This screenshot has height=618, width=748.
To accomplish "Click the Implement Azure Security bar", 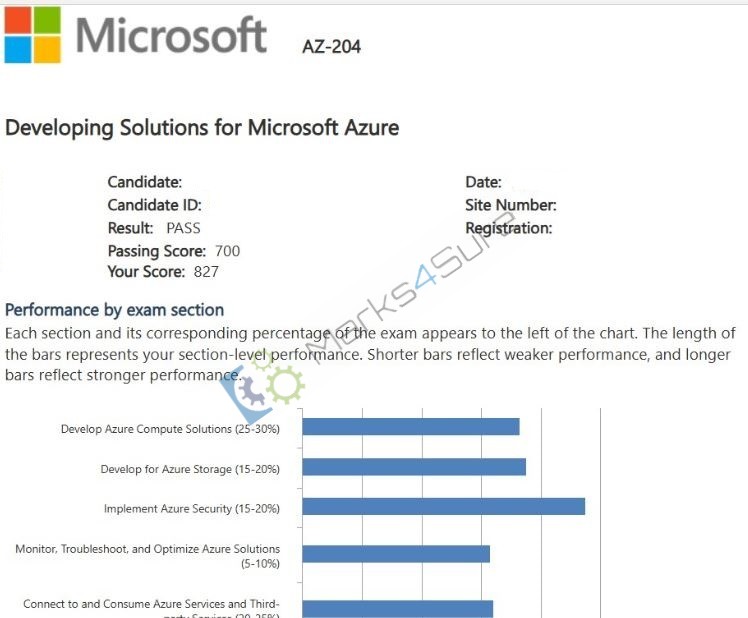I will click(x=444, y=506).
